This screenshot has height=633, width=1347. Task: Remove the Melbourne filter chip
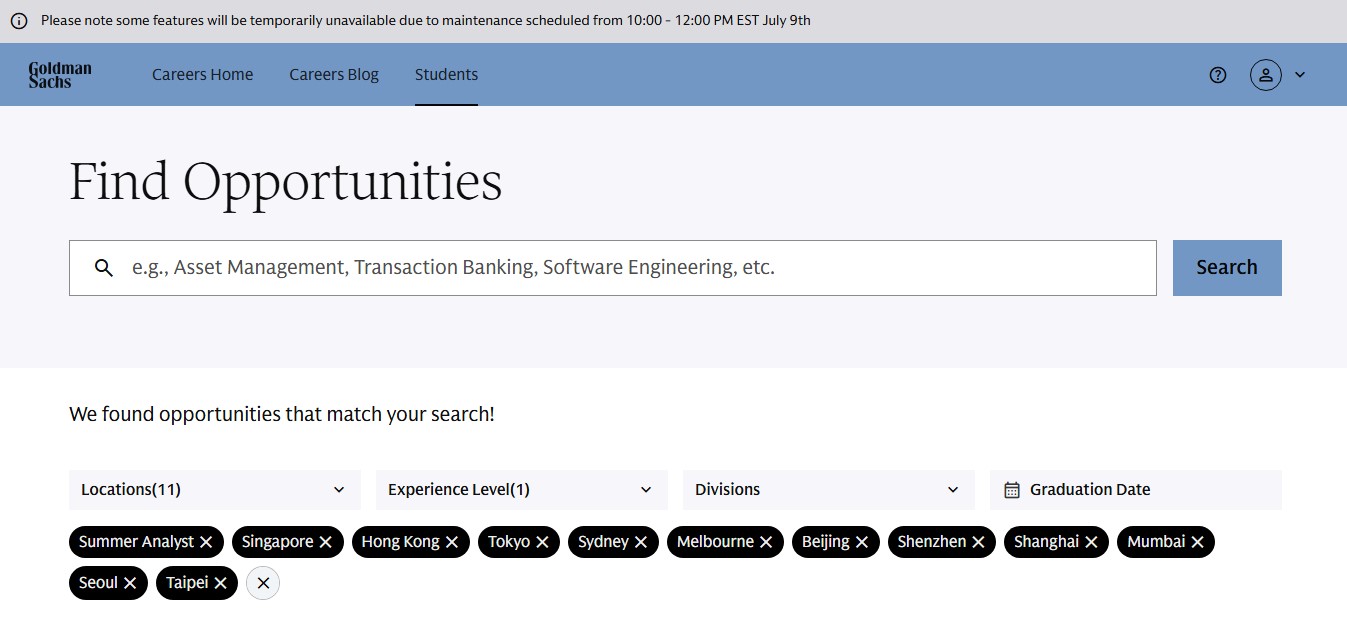point(766,542)
